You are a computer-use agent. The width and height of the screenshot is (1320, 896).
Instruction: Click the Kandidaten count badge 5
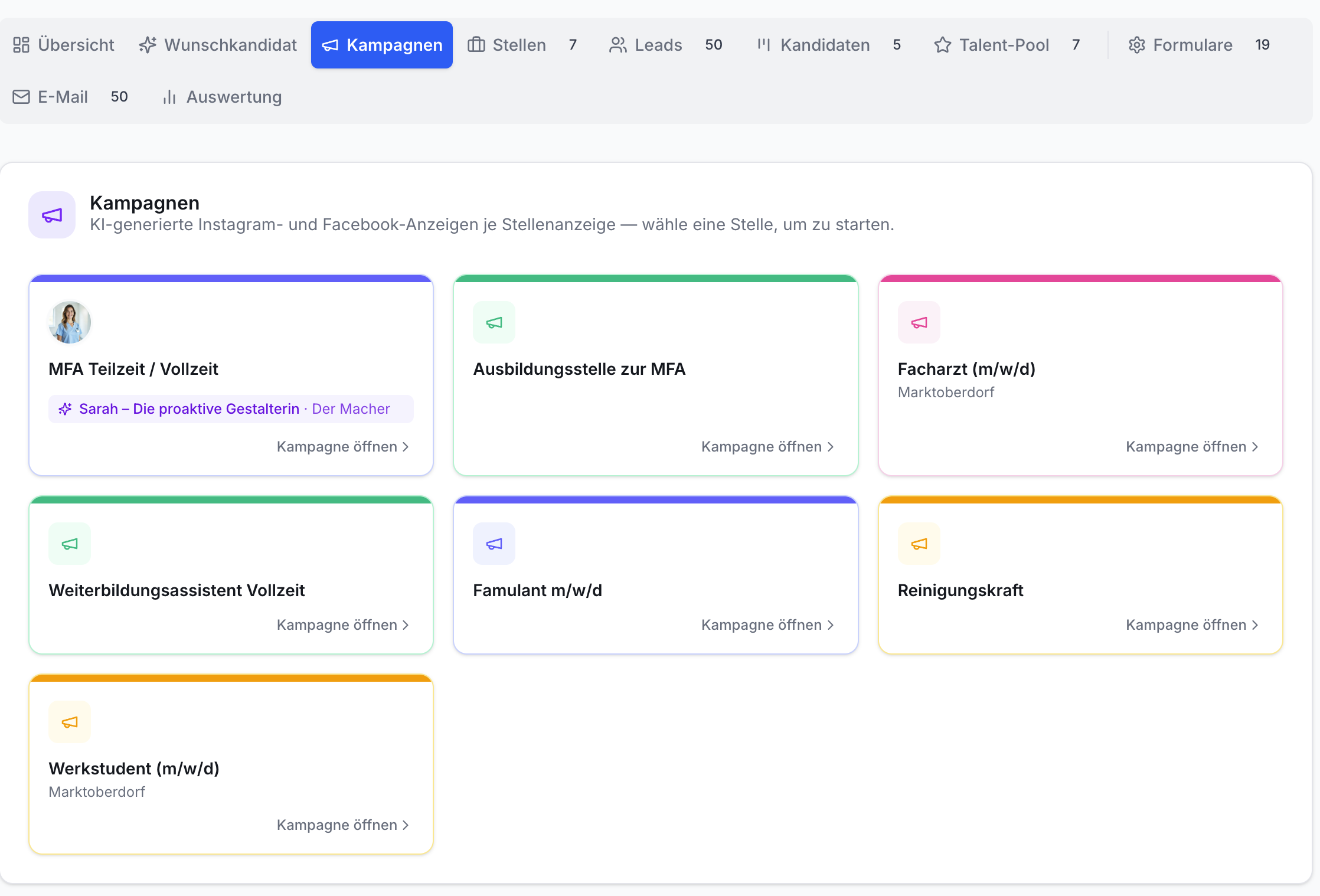tap(897, 45)
